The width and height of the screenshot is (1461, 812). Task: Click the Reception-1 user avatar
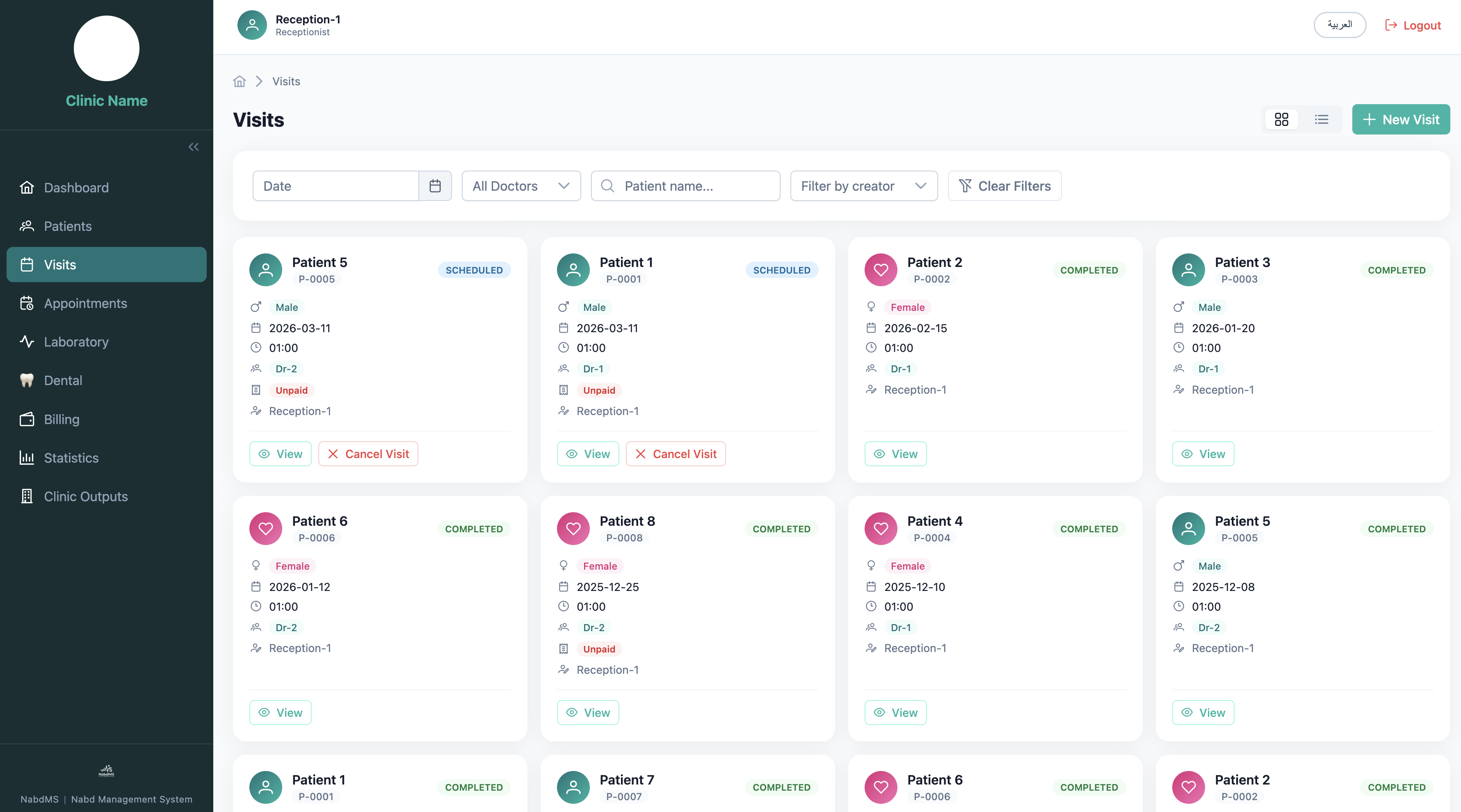tap(252, 25)
